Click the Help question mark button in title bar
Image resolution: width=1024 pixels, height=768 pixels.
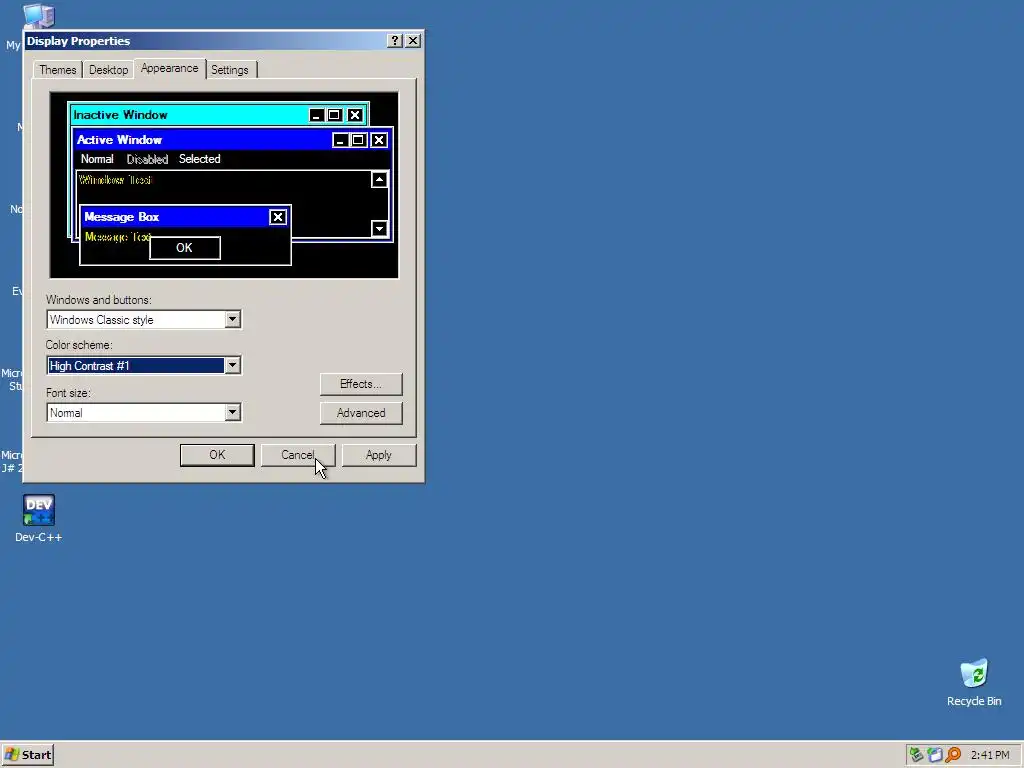click(x=394, y=40)
